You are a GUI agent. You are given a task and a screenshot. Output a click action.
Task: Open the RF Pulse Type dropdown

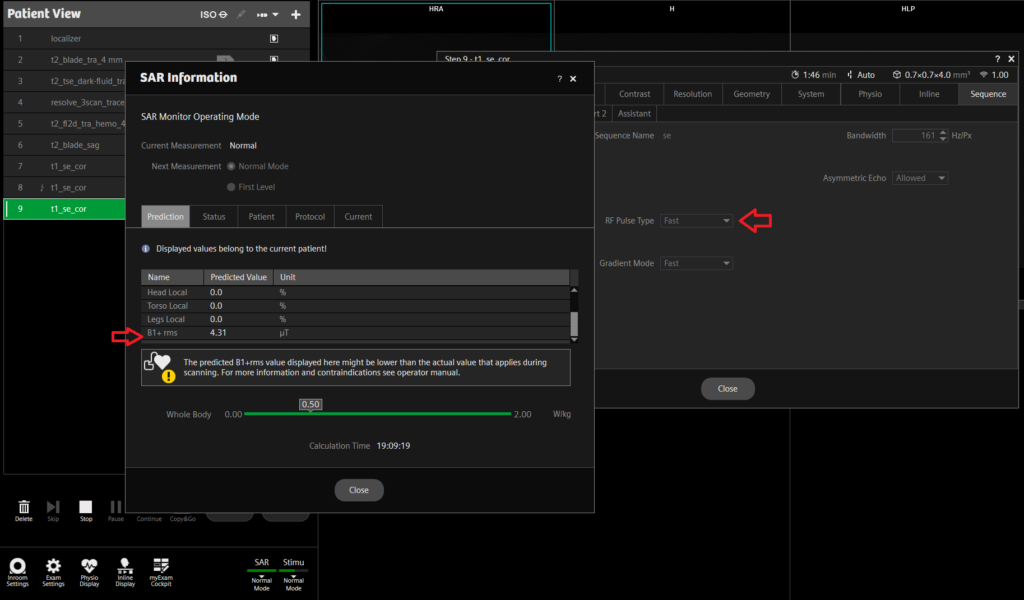(696, 221)
